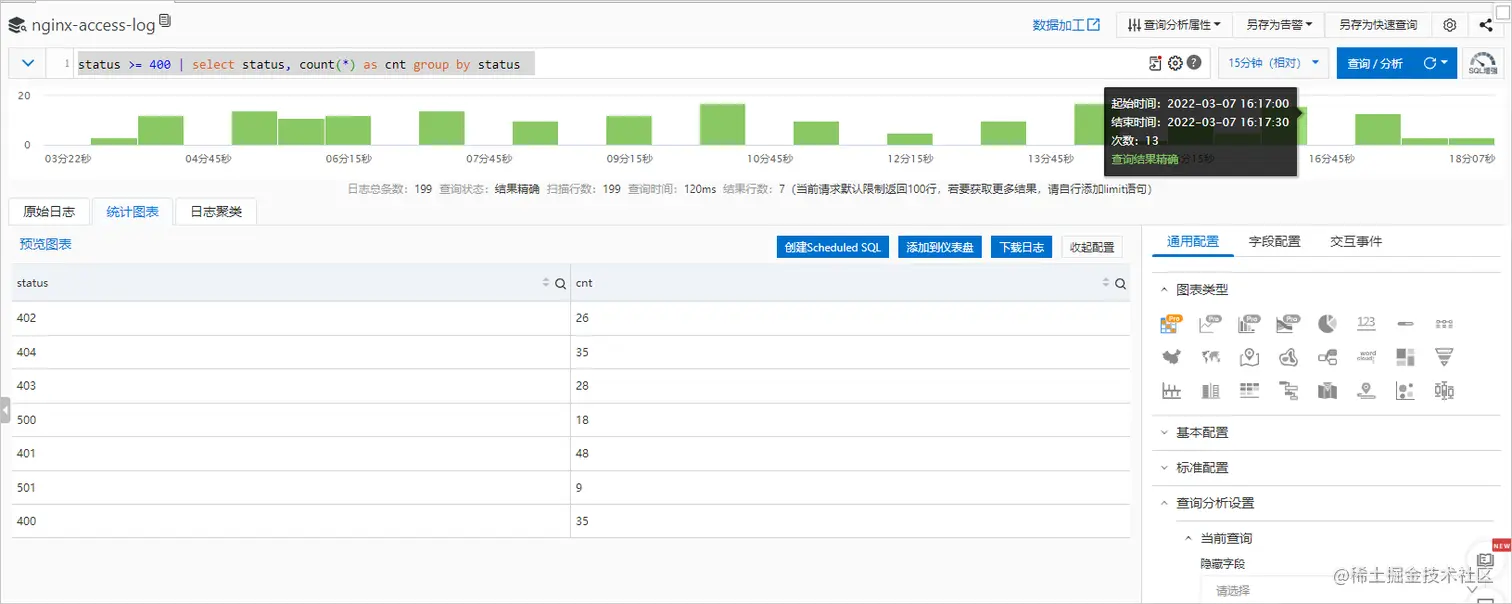Select the Gantt-style flow chart type
1512x604 pixels.
point(1288,391)
